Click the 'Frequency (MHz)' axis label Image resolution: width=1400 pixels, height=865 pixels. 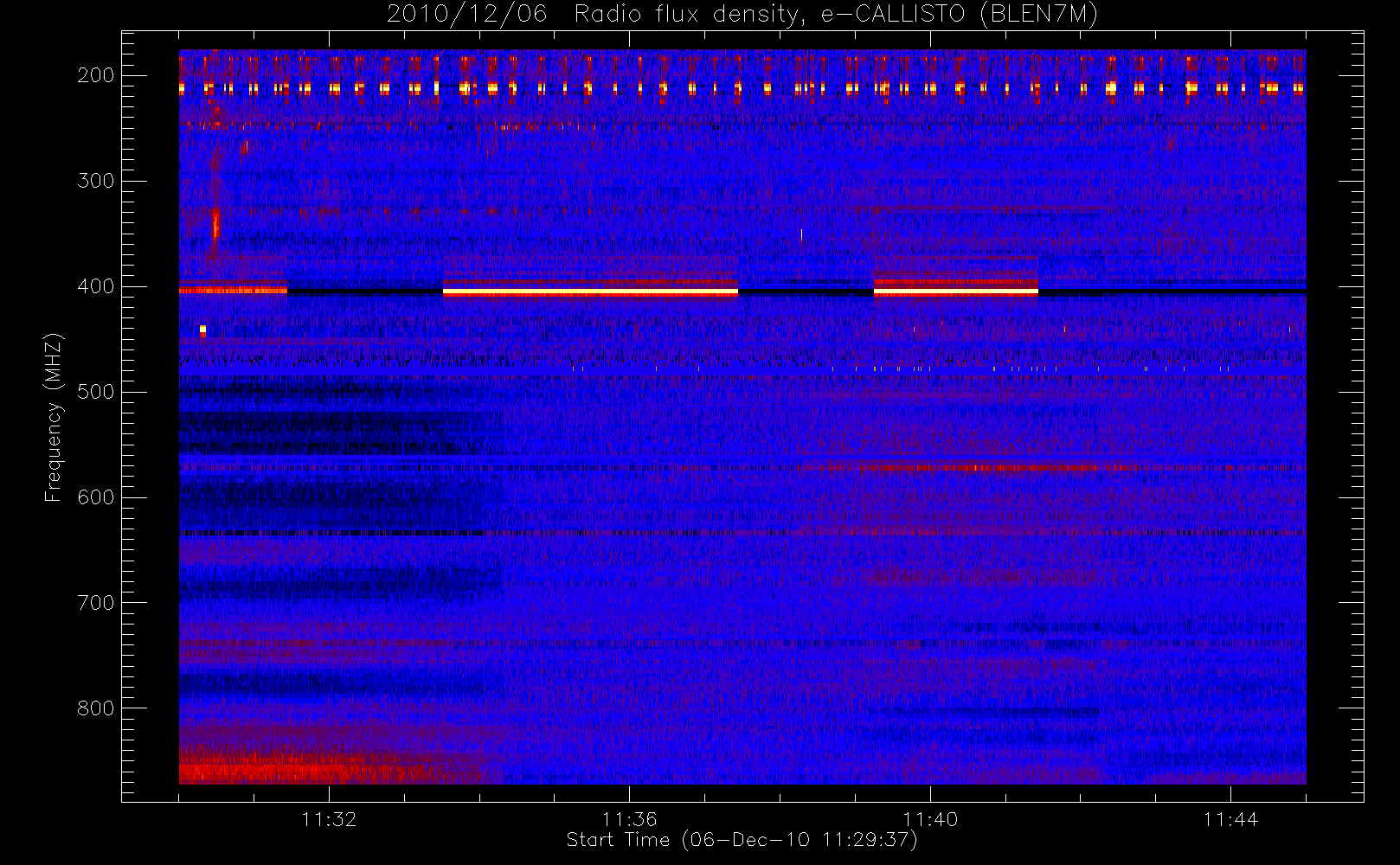pyautogui.click(x=54, y=417)
